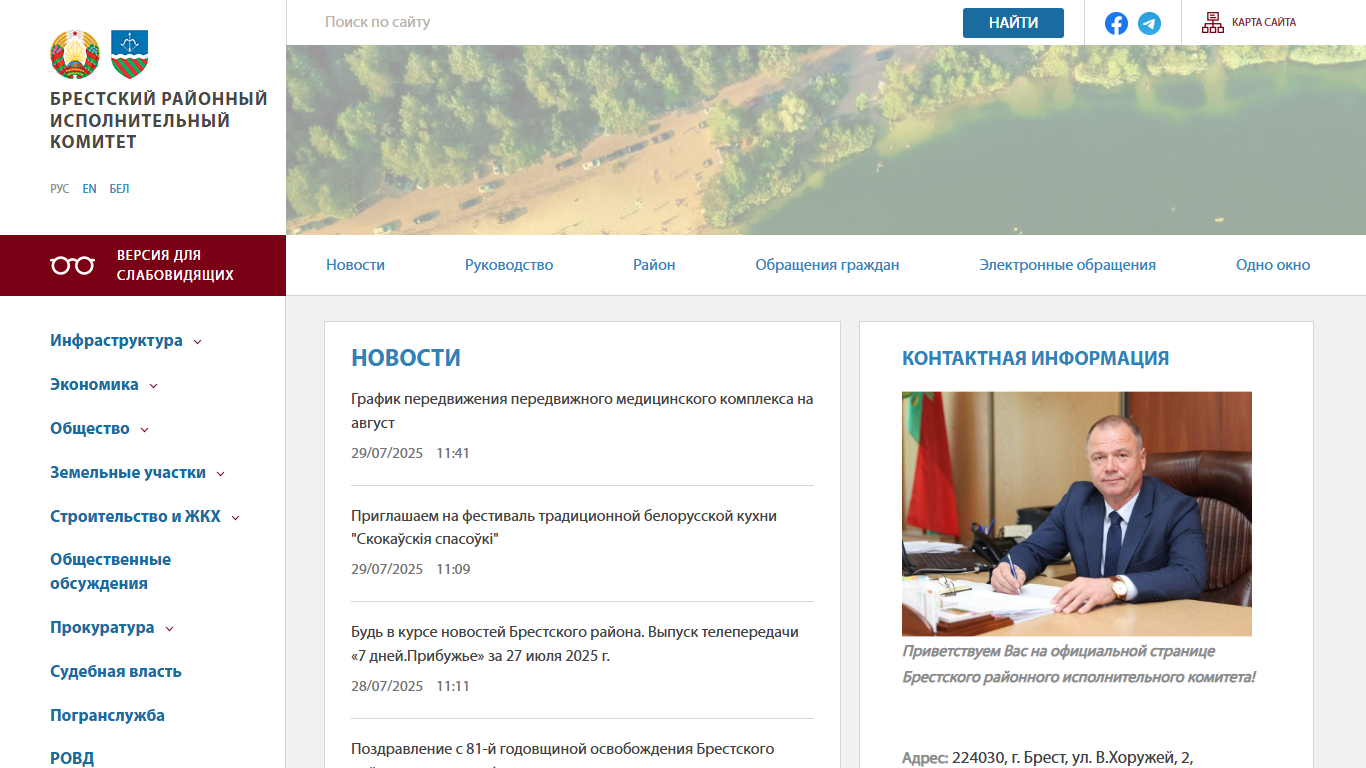Click the date 29/07/2025 11:09
1366x768 pixels.
pyautogui.click(x=410, y=570)
